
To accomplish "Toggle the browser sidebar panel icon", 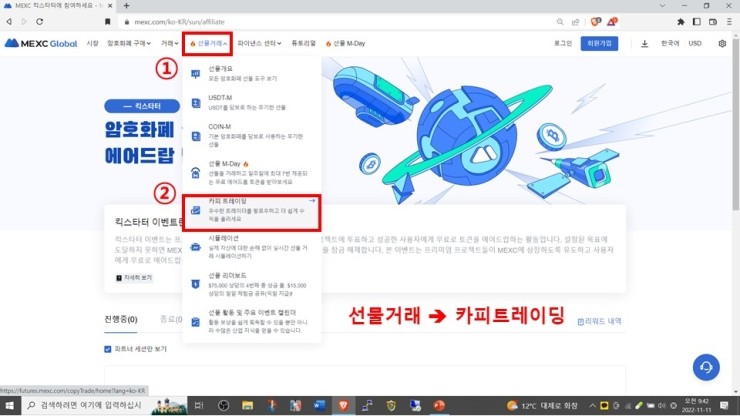I will 697,22.
